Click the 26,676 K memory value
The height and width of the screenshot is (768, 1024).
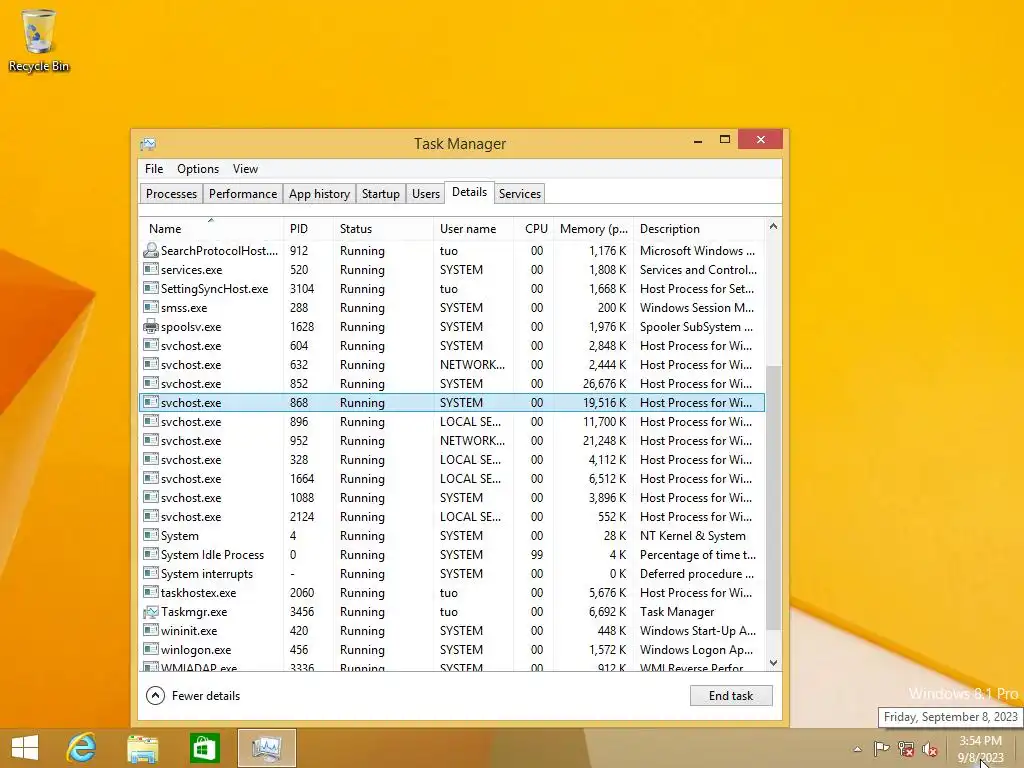coord(604,383)
